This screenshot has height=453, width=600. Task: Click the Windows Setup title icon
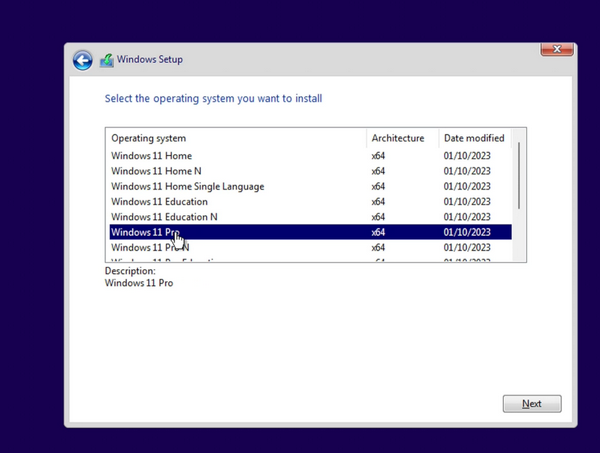(x=106, y=60)
